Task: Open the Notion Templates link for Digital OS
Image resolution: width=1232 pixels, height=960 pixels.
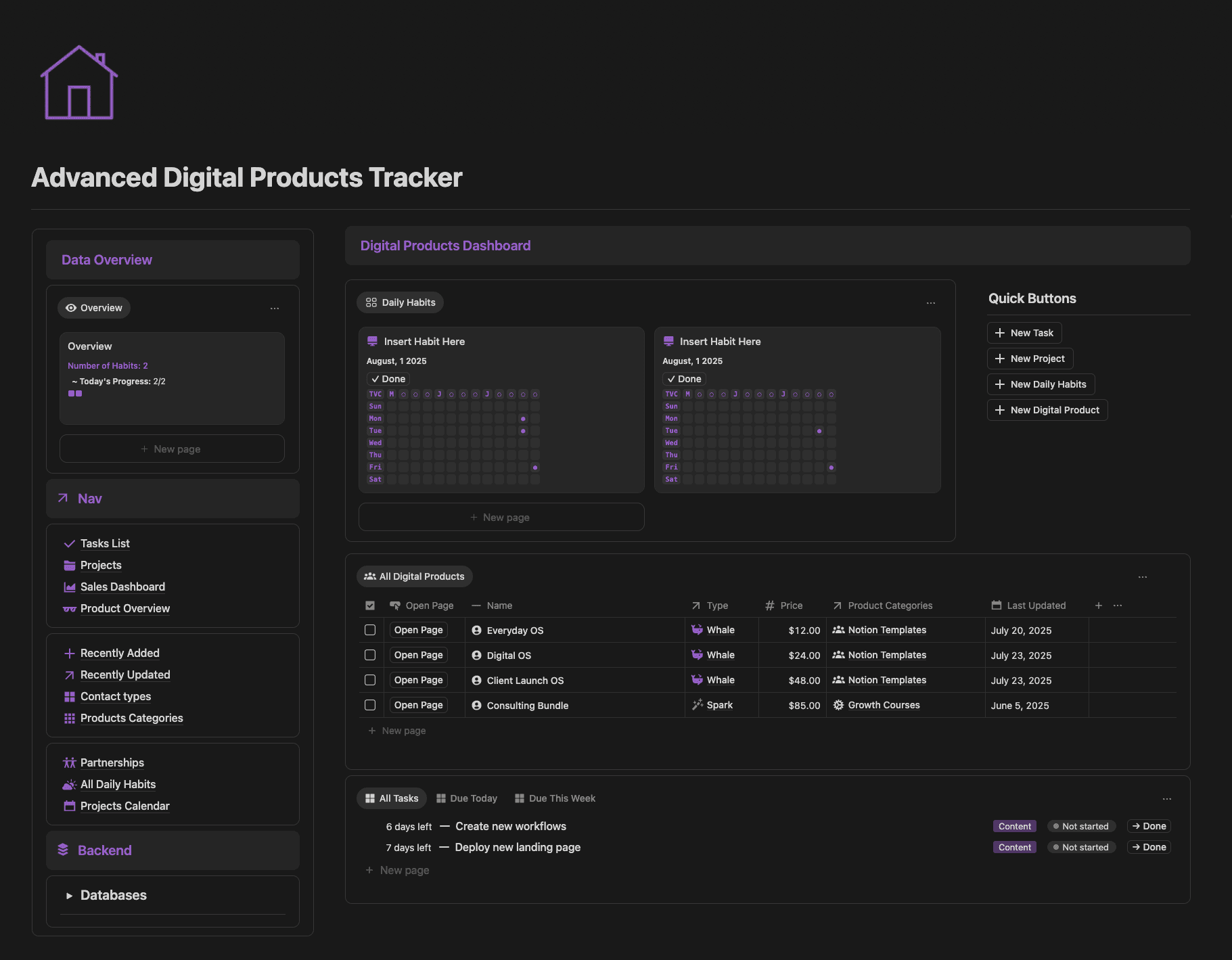Action: tap(886, 655)
